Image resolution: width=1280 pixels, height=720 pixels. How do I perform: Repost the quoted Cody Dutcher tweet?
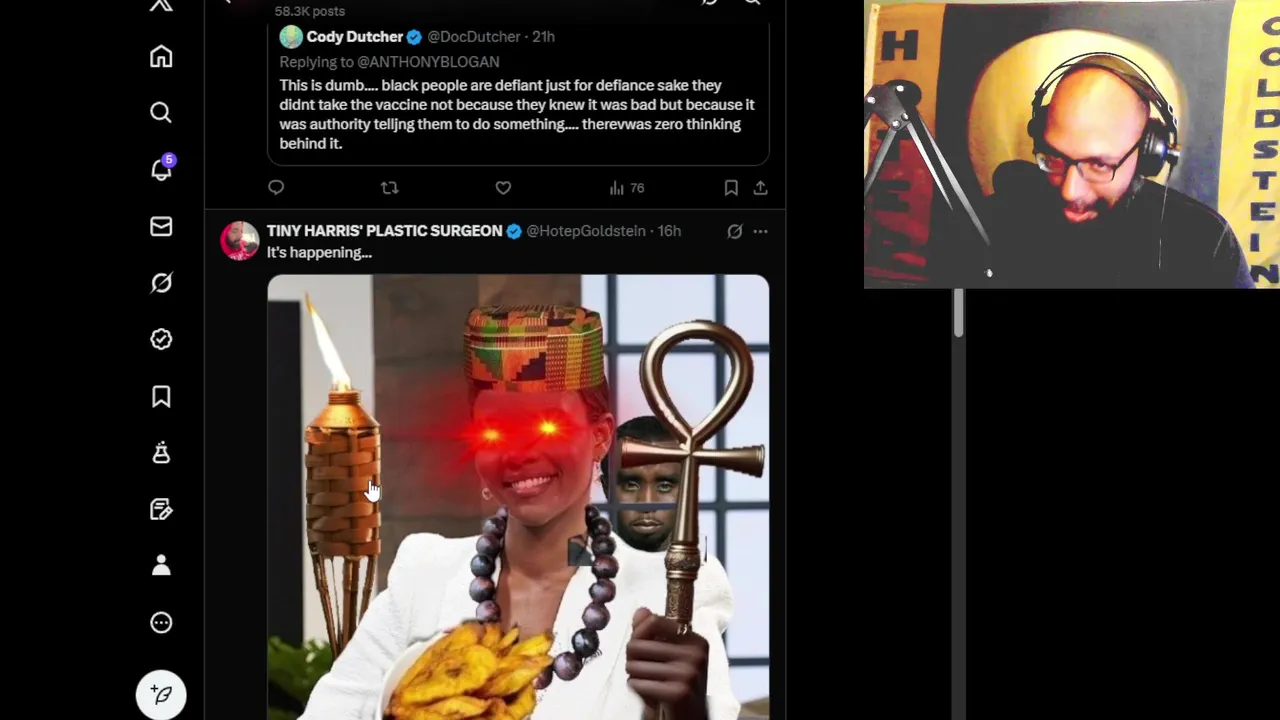coord(390,188)
